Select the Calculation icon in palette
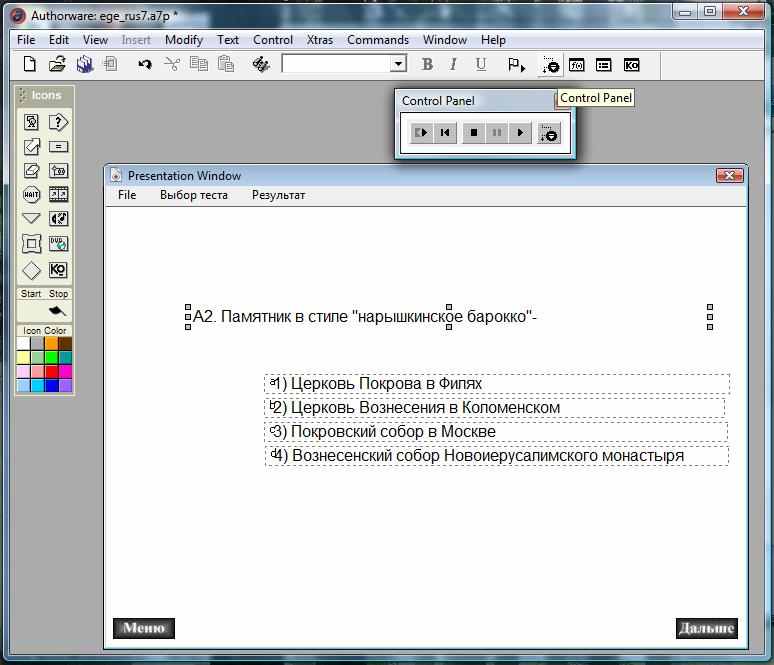Screen dimensions: 774x665 click(58, 146)
